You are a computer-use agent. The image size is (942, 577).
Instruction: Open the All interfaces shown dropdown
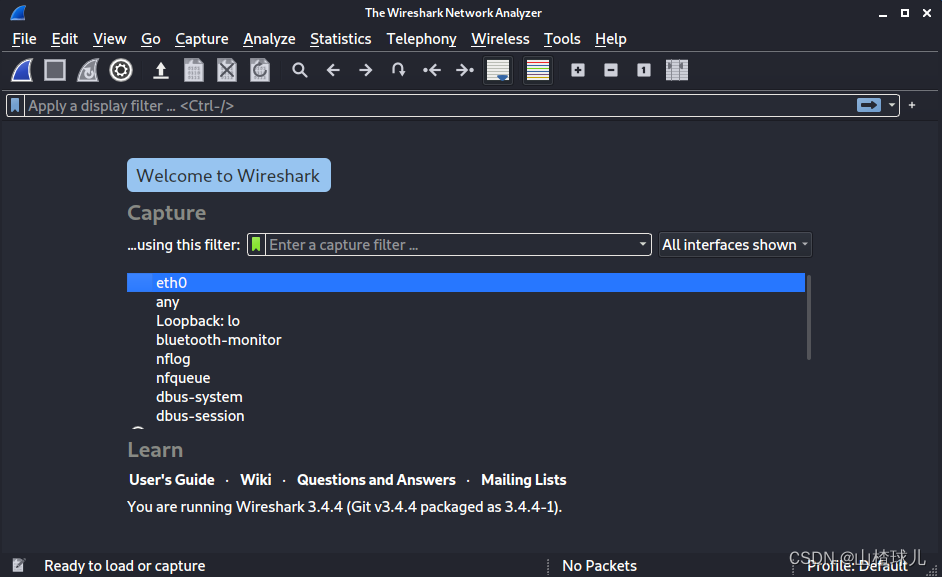pyautogui.click(x=735, y=245)
